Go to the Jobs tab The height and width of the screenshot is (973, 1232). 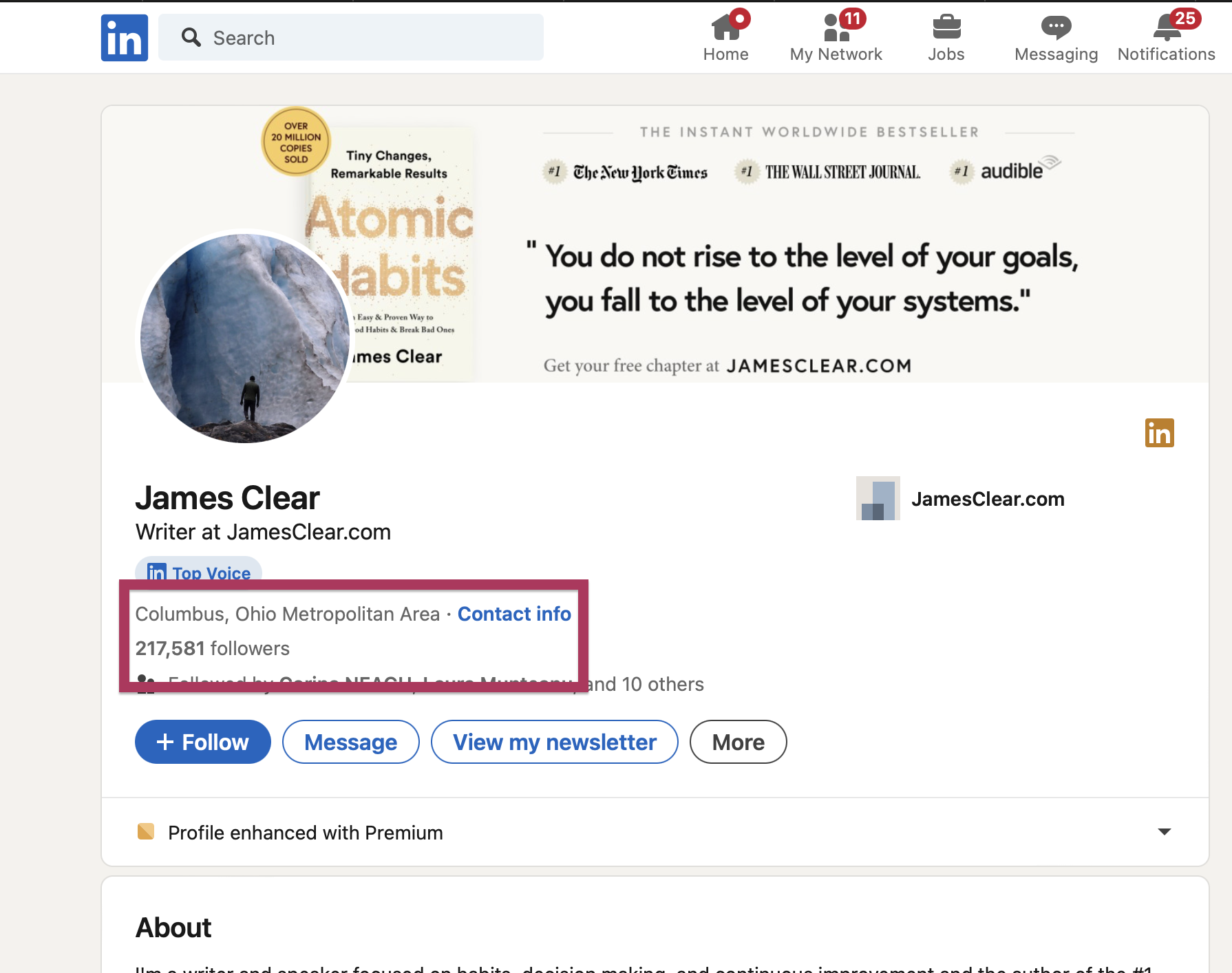(x=946, y=36)
